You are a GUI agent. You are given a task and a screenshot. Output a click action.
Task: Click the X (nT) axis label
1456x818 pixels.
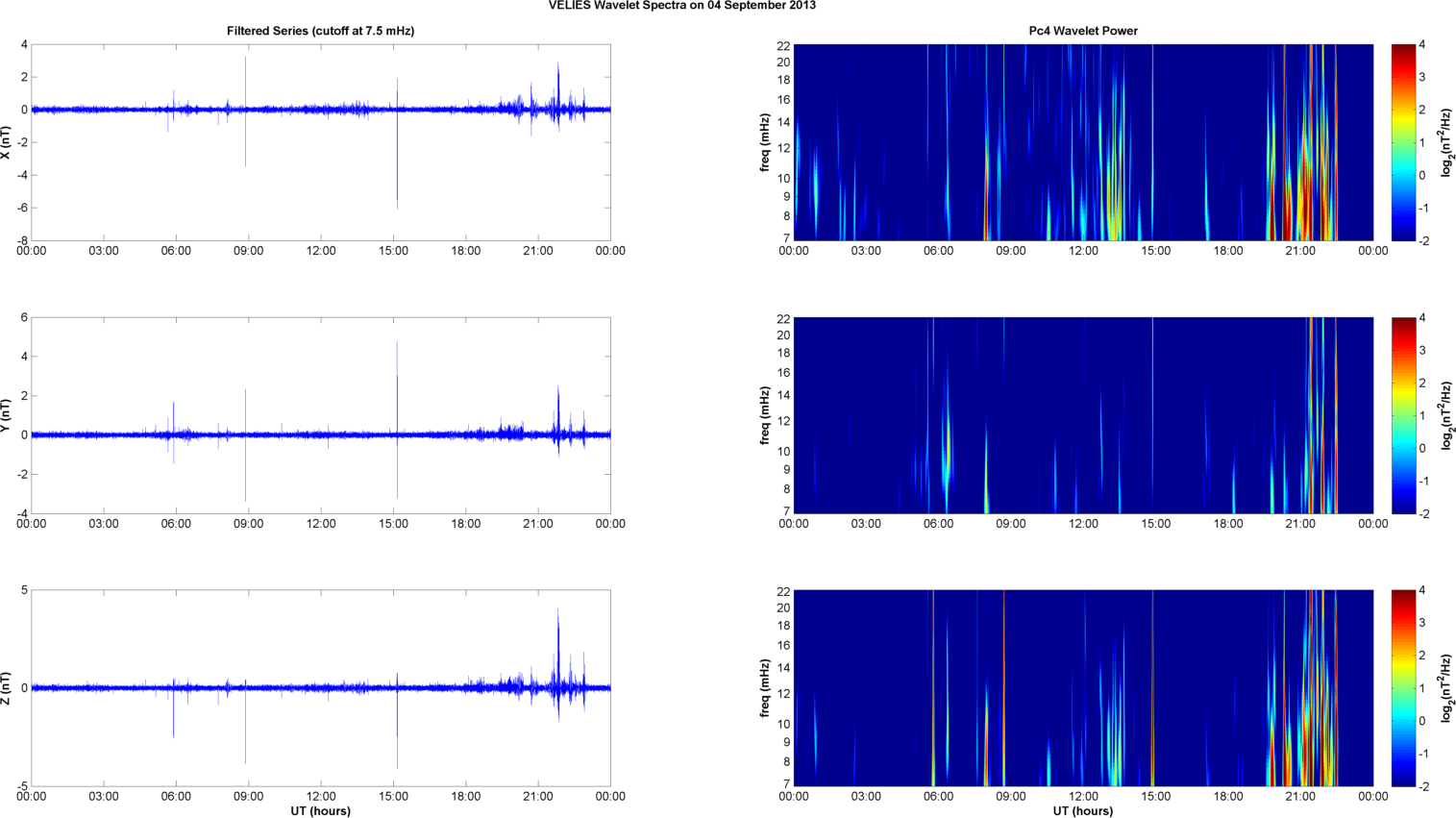tap(6, 142)
